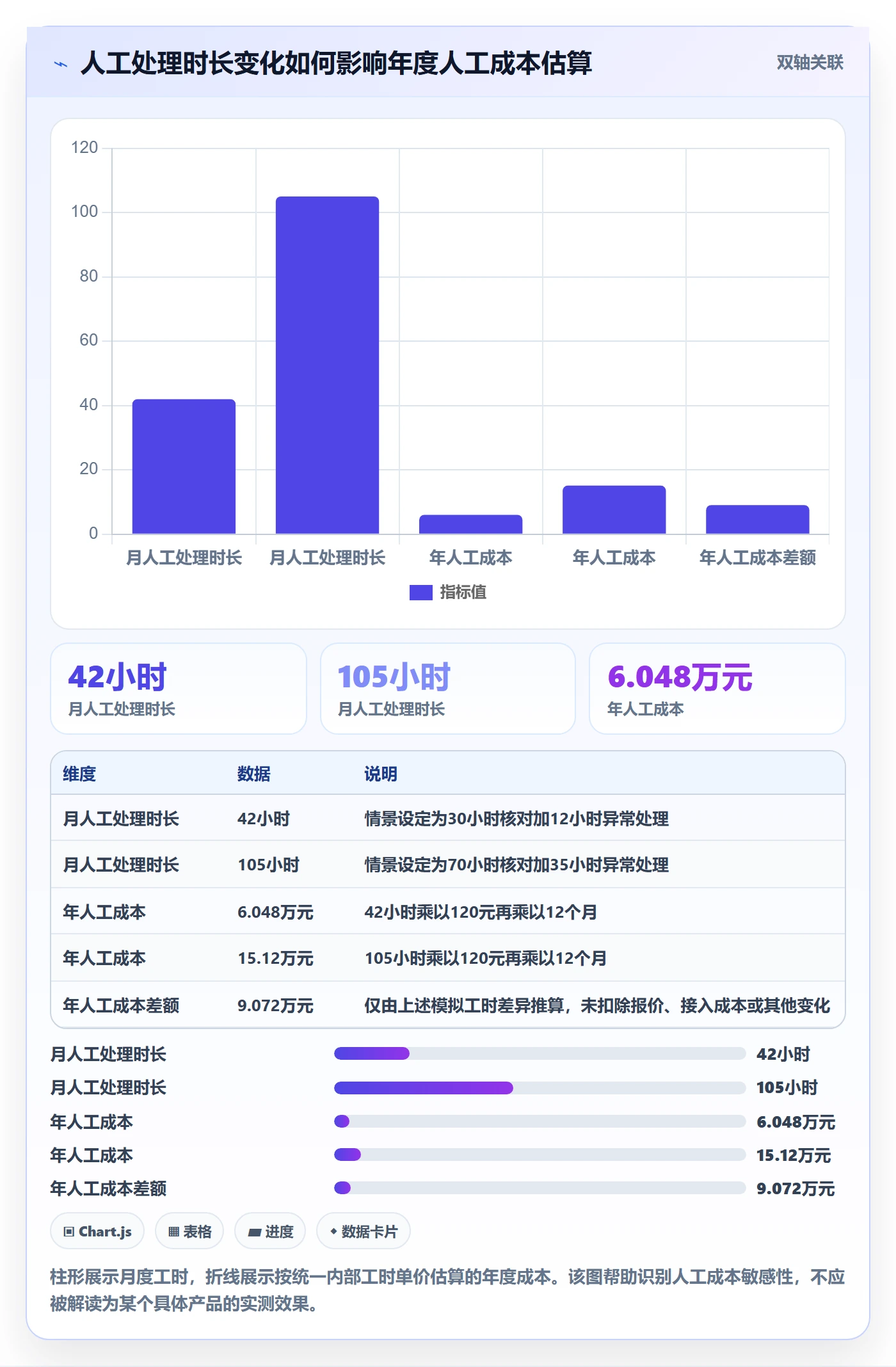Click the 指标值 legend label
Viewport: 896px width, 1367px height.
point(463,592)
